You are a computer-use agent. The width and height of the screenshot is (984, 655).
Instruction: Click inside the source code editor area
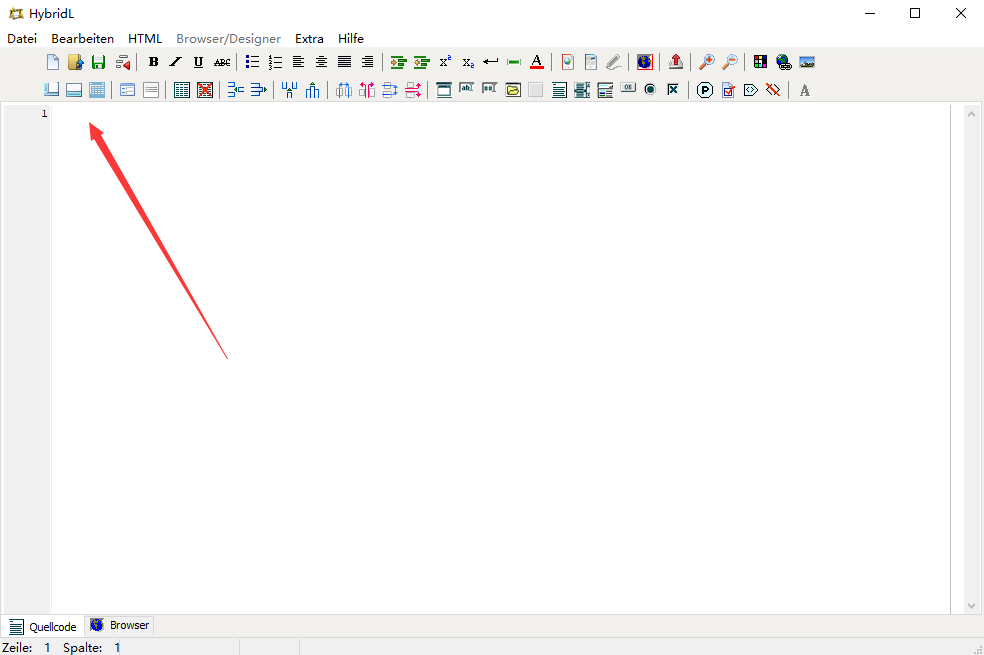[x=500, y=358]
